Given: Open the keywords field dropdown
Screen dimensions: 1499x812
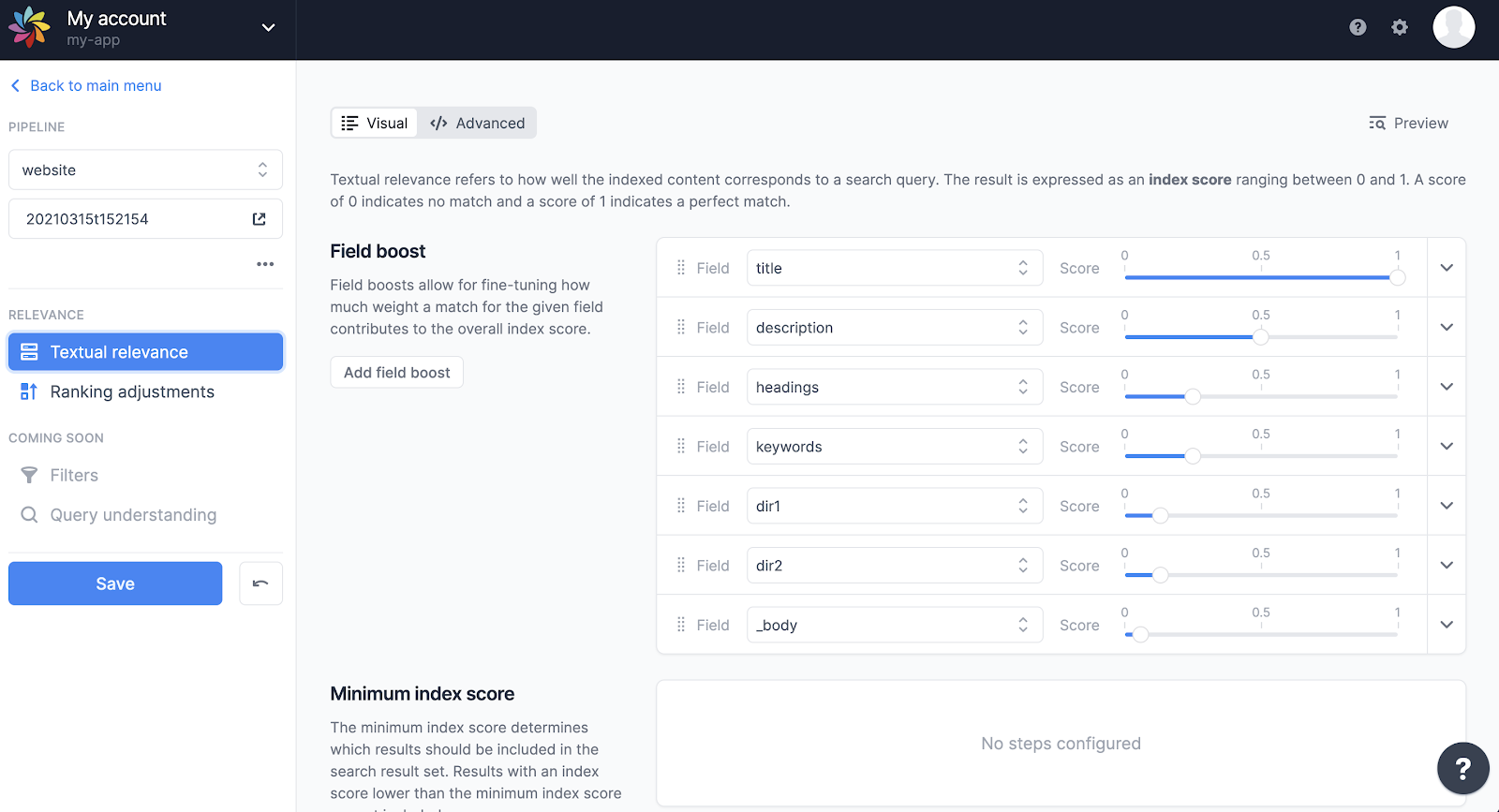Looking at the screenshot, I should (x=895, y=447).
